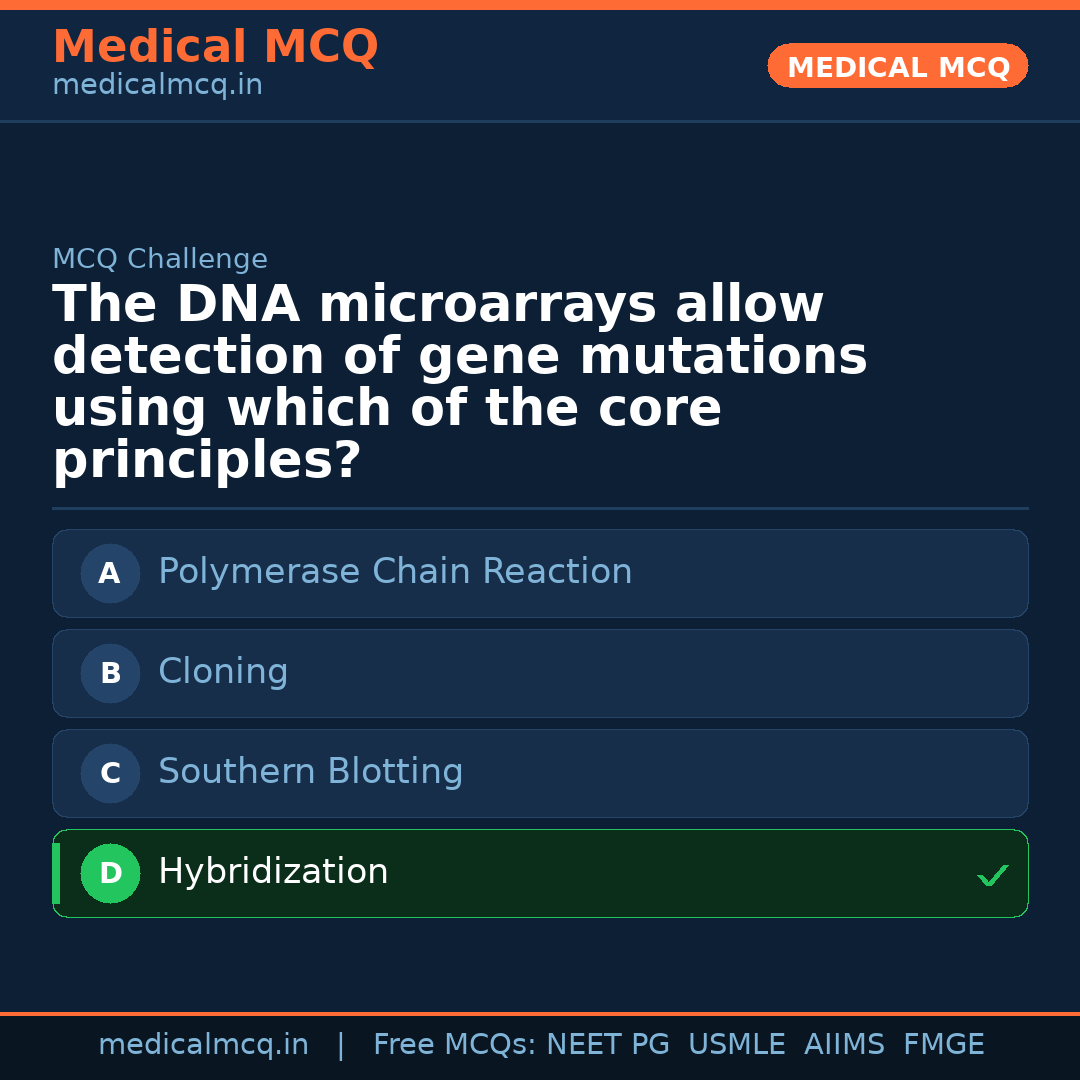Select the Hybridization answer text
The image size is (1080, 1080).
[x=273, y=872]
